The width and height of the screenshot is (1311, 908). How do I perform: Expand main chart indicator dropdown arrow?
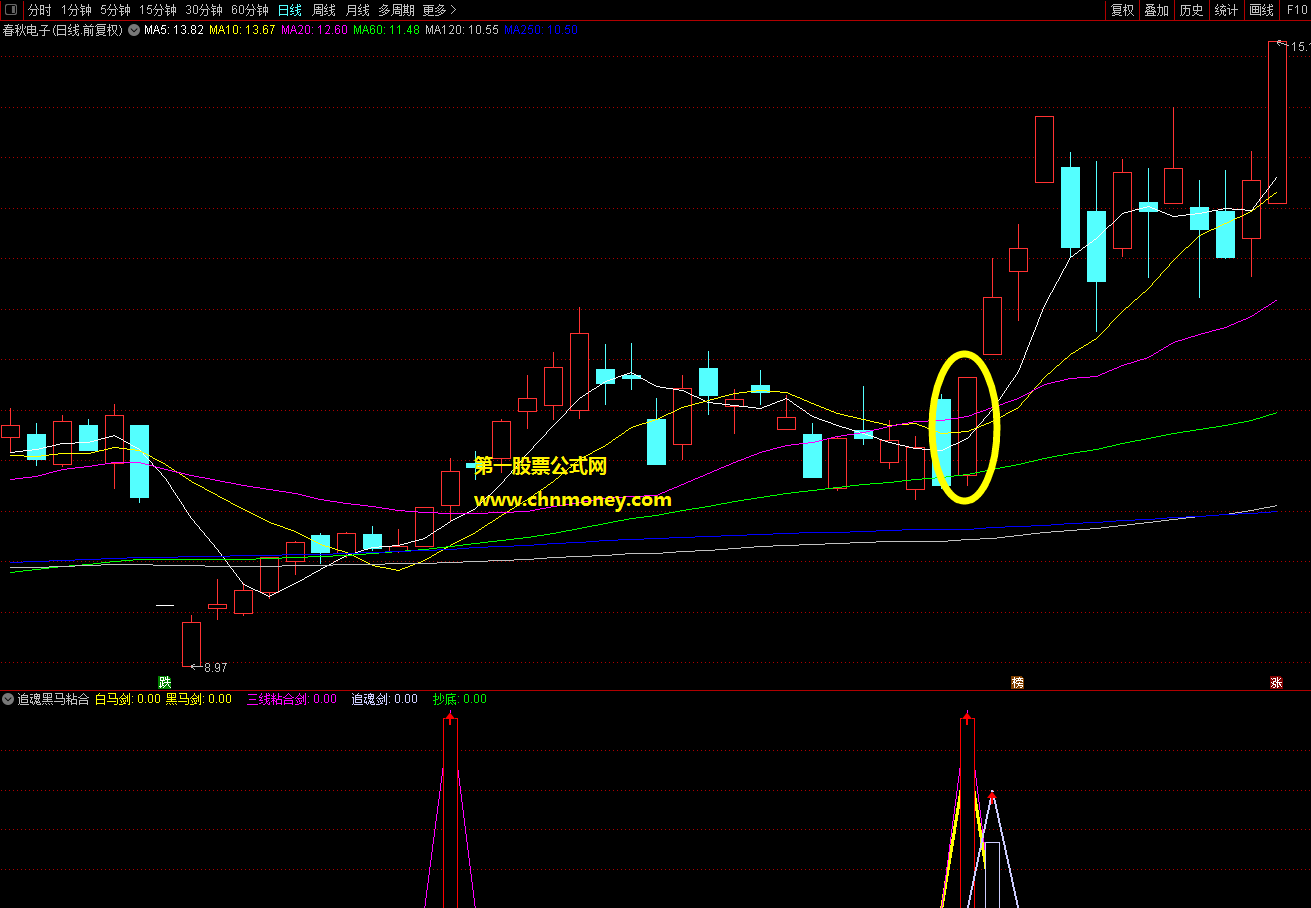click(134, 30)
